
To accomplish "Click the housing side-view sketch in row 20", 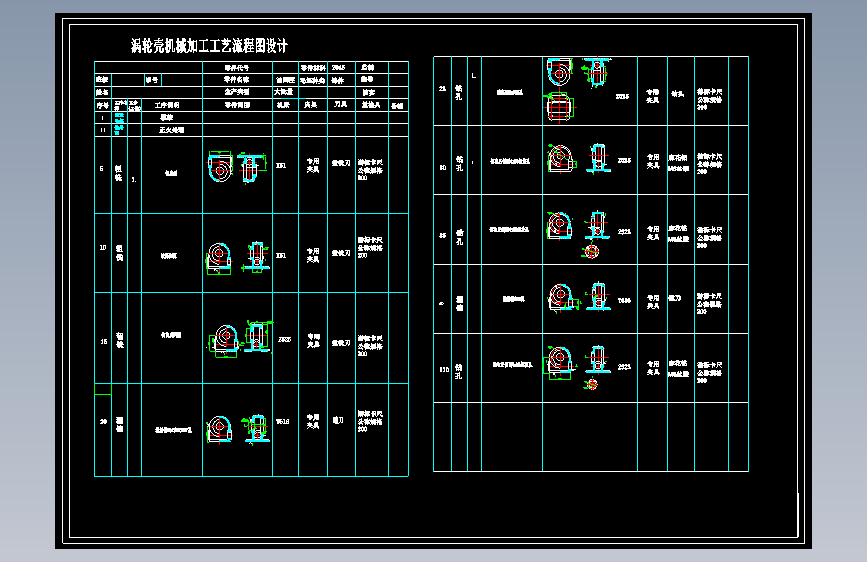I will [256, 429].
